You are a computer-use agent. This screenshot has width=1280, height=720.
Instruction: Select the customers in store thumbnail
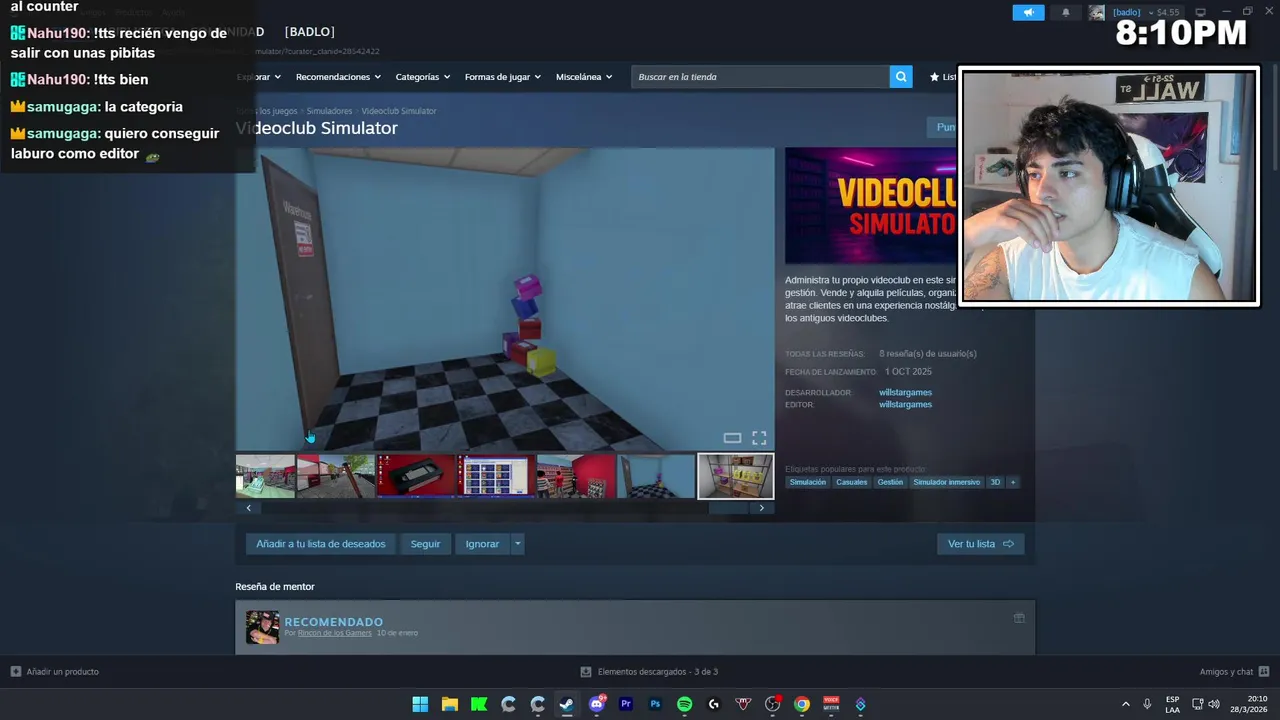pyautogui.click(x=576, y=476)
